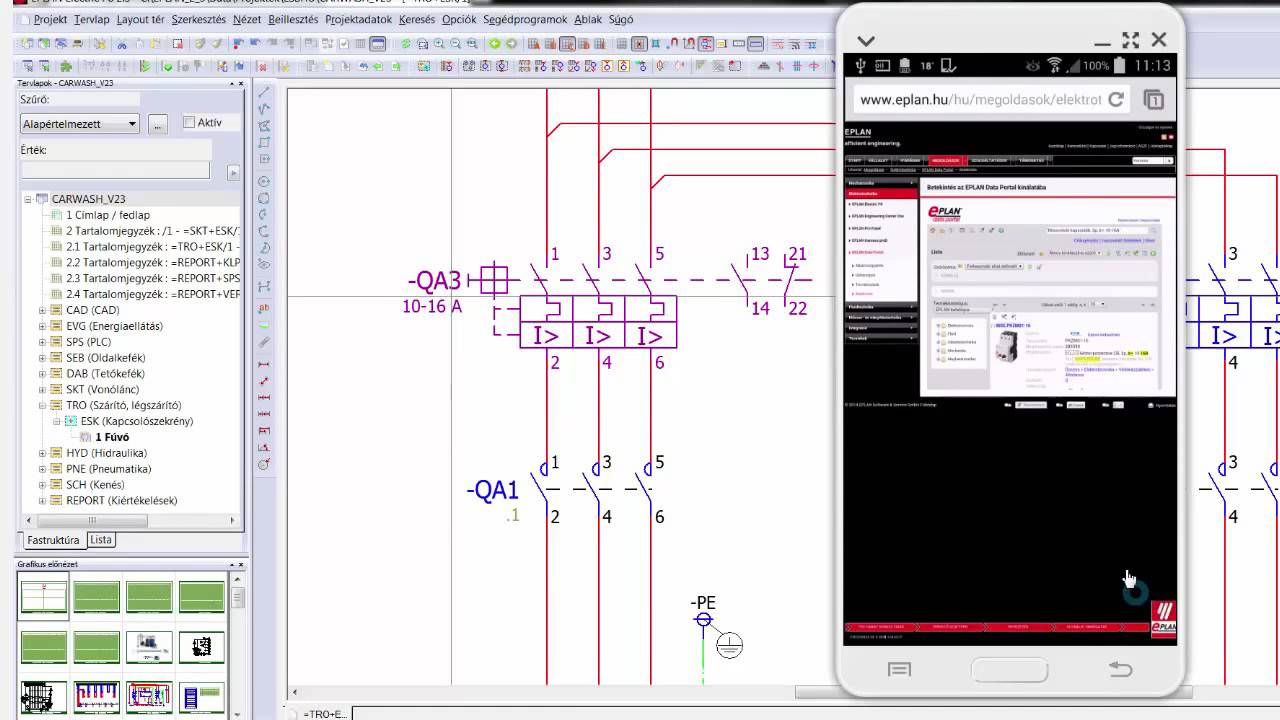1280x720 pixels.
Task: Click the Érték input field
Action: (116, 172)
